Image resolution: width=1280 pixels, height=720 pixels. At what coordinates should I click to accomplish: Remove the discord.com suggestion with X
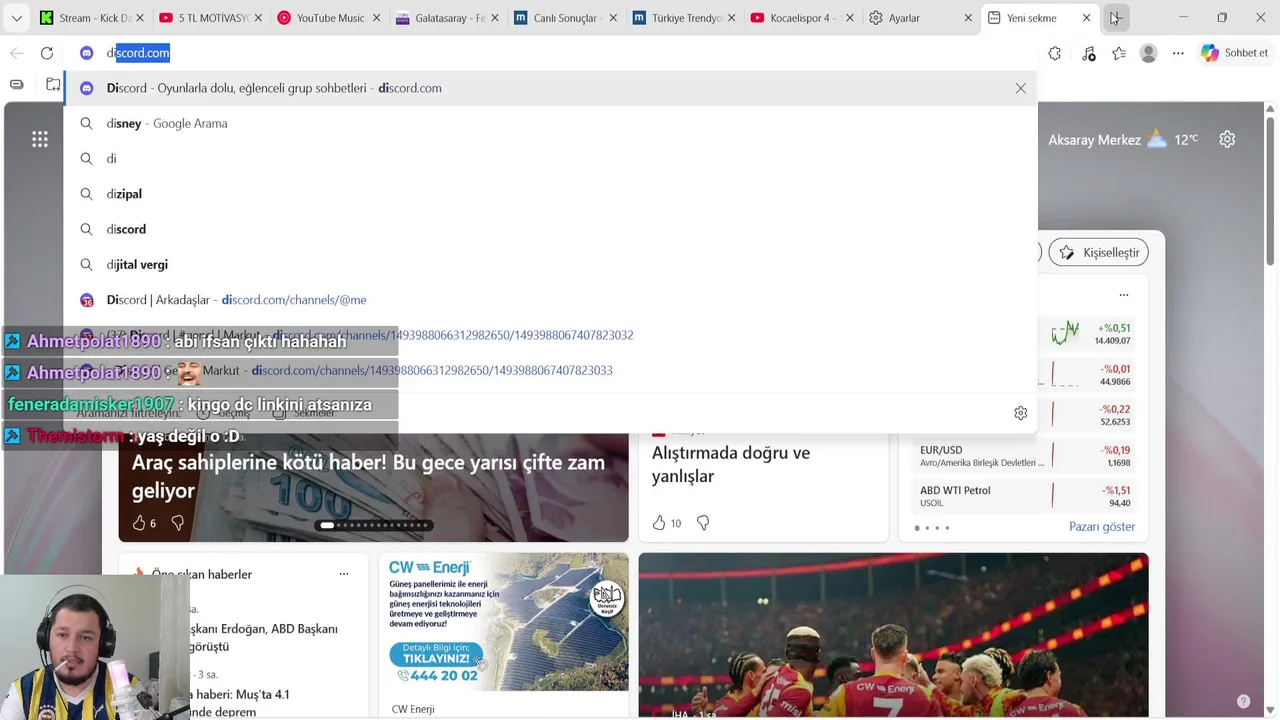click(x=1020, y=88)
